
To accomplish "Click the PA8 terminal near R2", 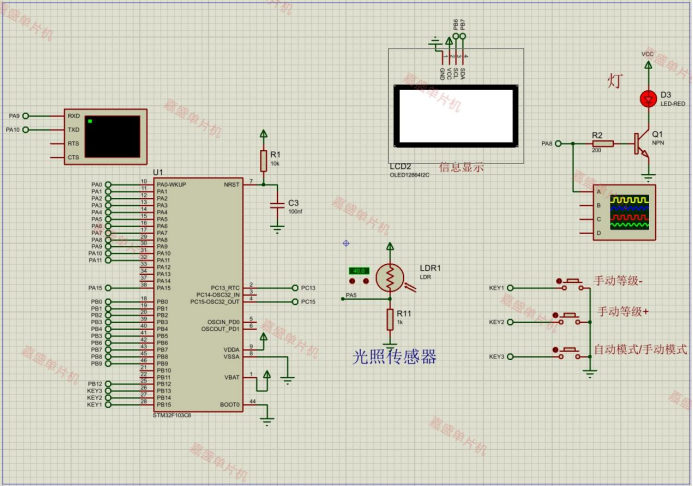I will pyautogui.click(x=558, y=144).
